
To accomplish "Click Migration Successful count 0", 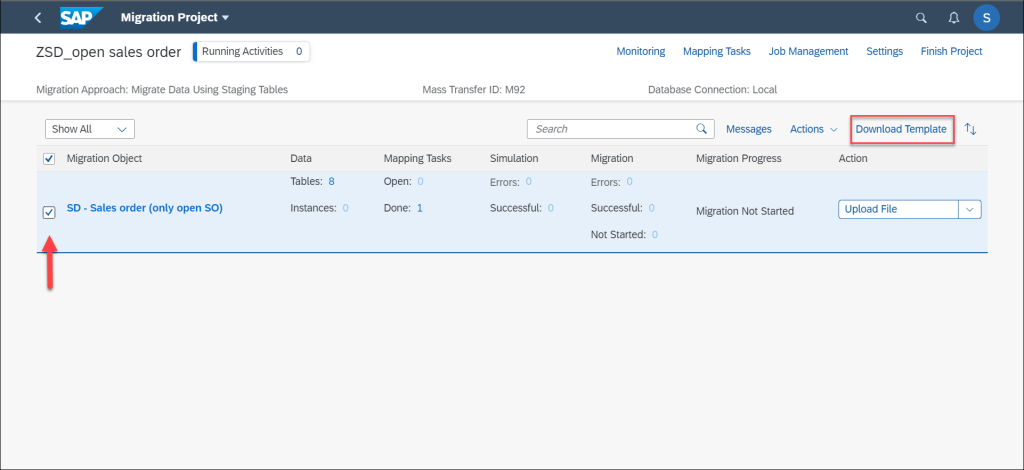I will [652, 208].
